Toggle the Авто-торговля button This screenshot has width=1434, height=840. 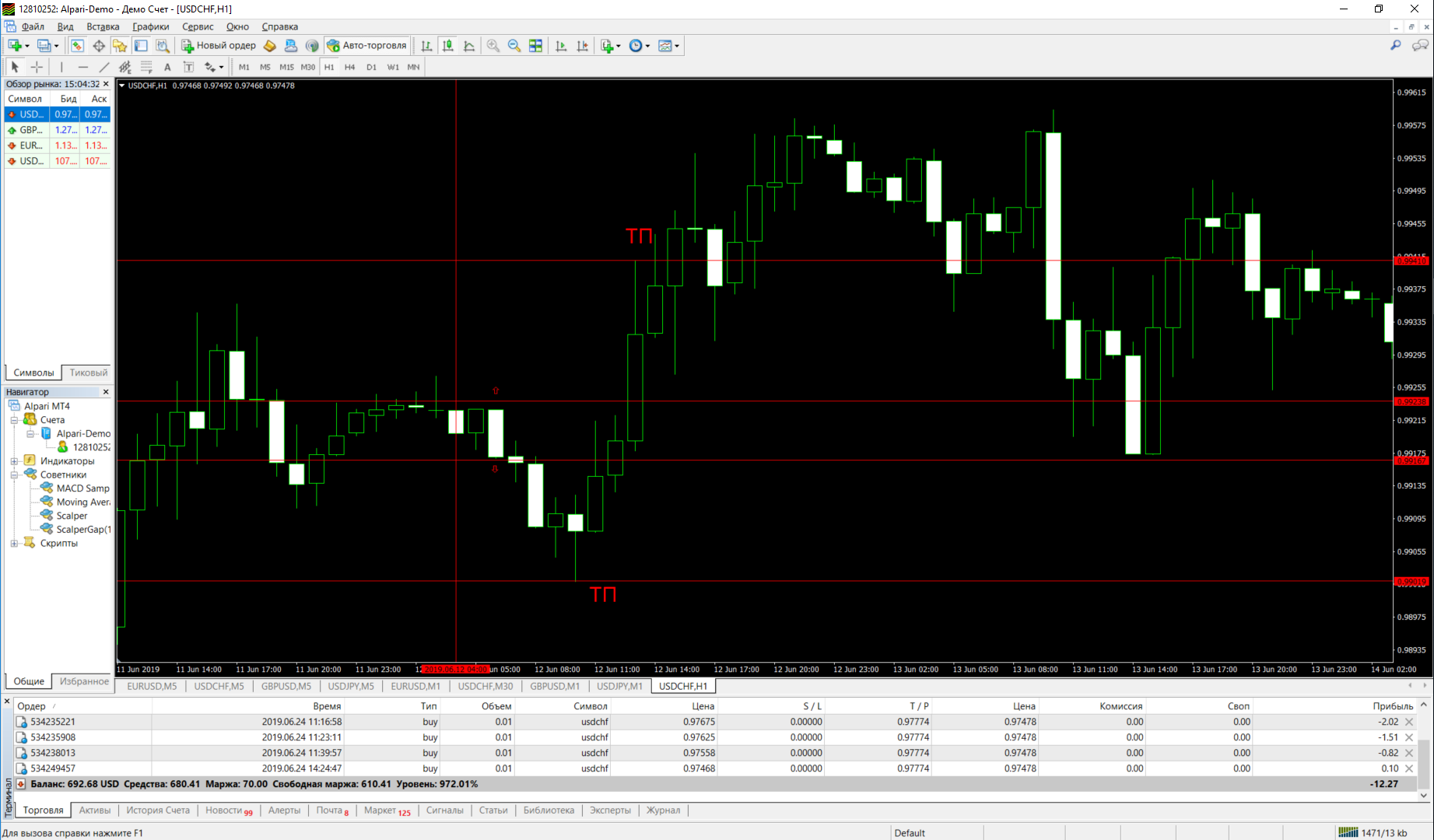367,46
